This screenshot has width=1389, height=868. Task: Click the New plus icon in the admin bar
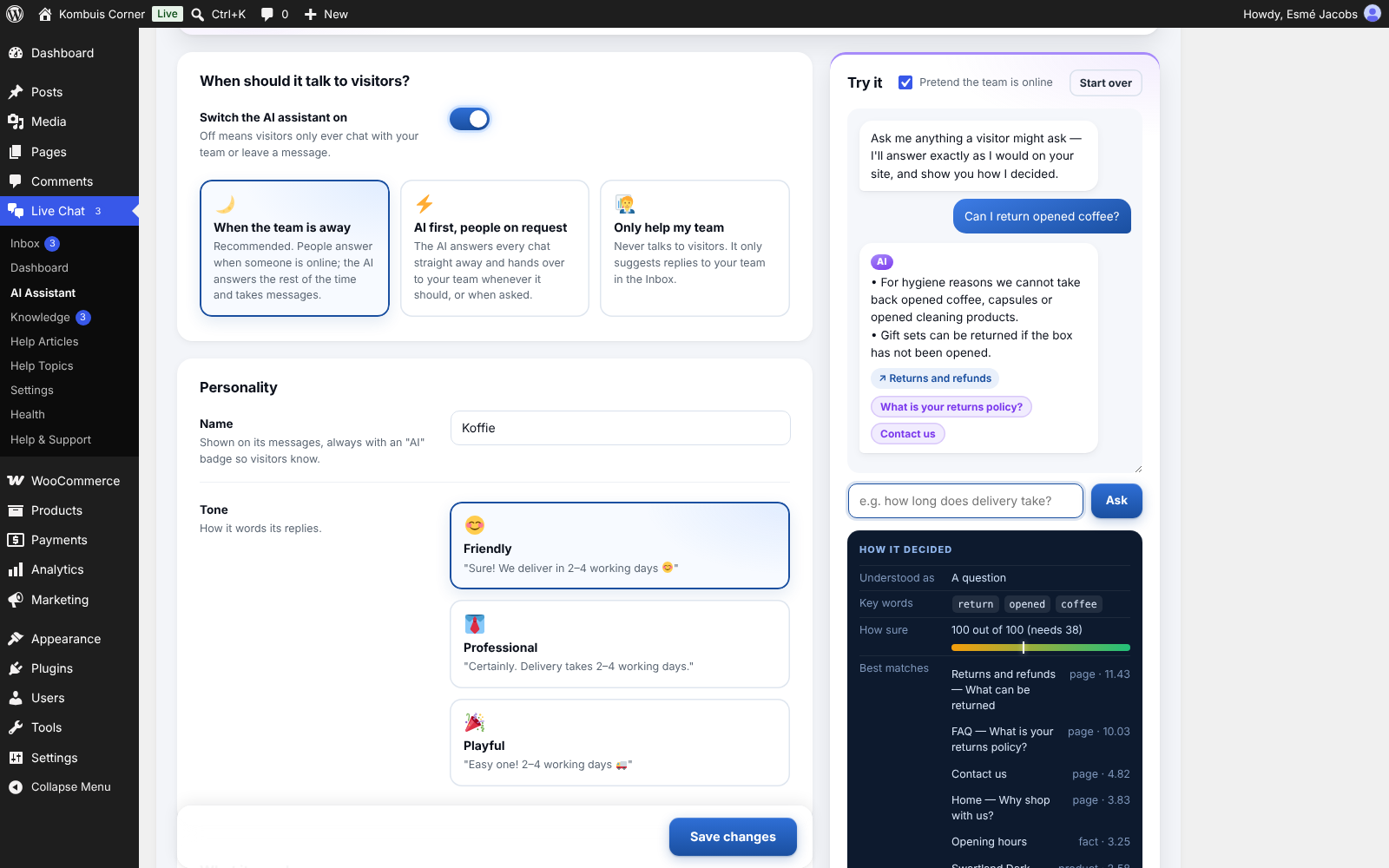click(x=310, y=14)
